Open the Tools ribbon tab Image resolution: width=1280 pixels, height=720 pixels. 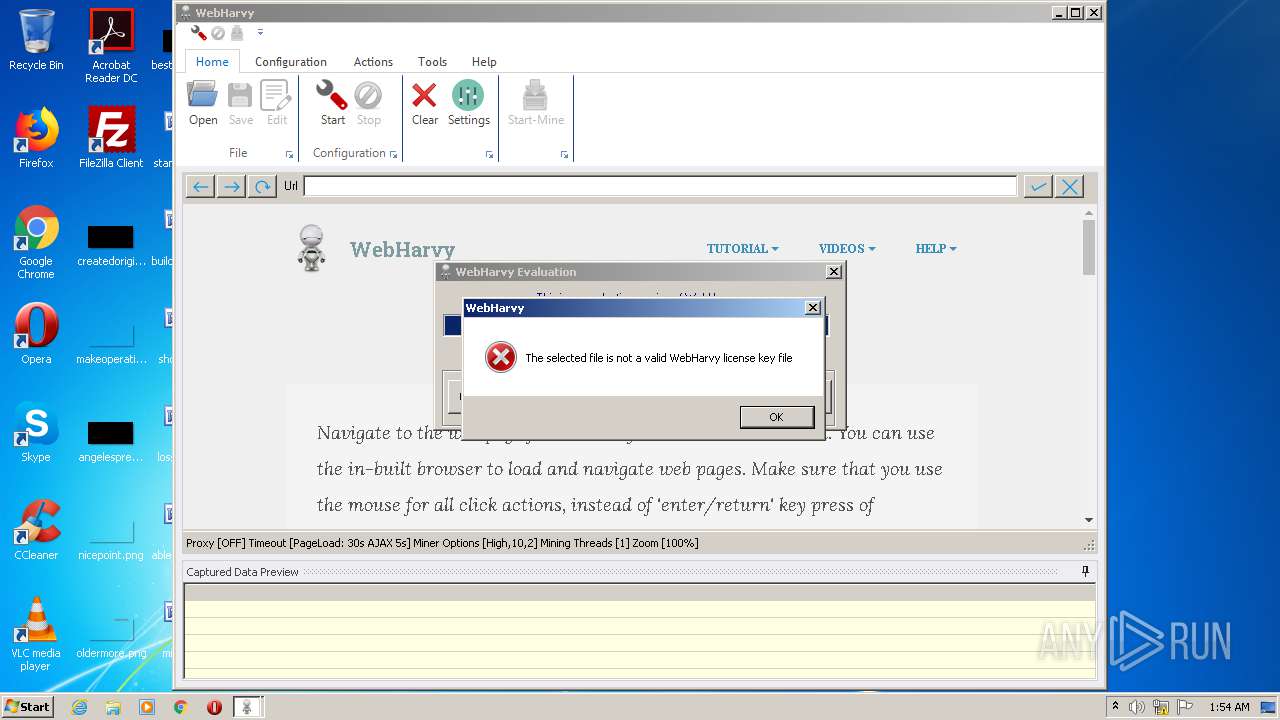[x=432, y=61]
